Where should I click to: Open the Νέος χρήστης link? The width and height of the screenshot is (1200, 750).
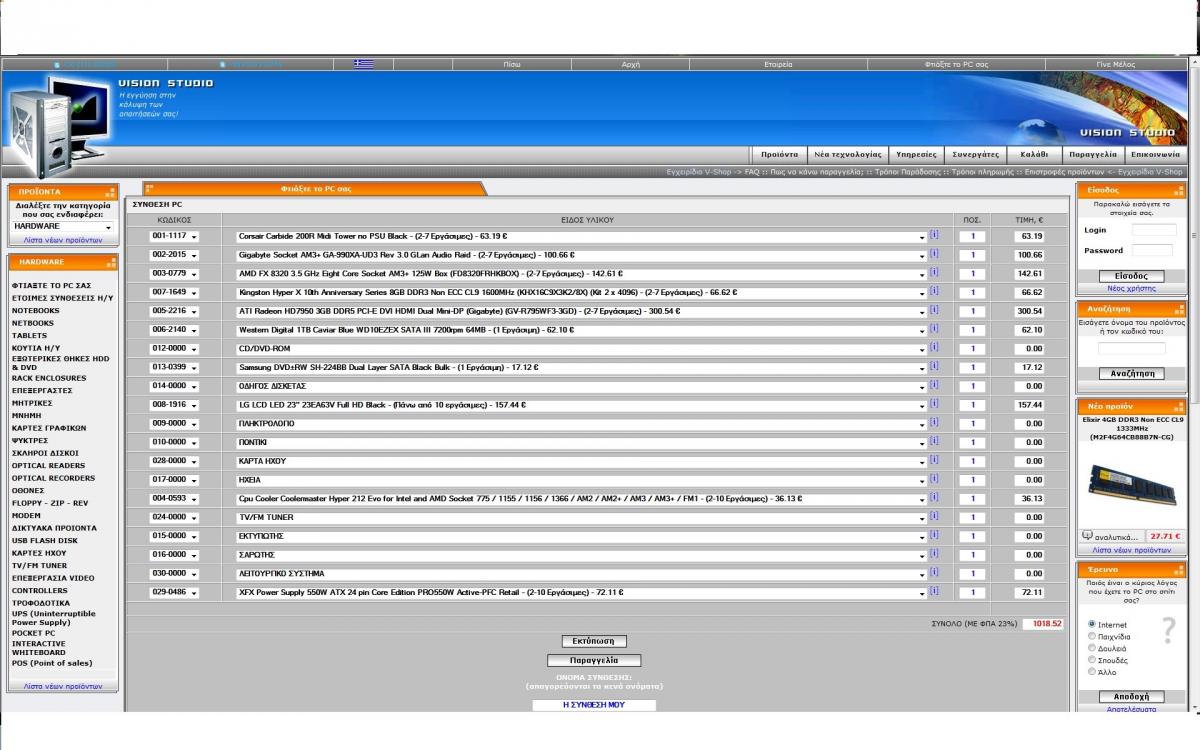pyautogui.click(x=1131, y=288)
